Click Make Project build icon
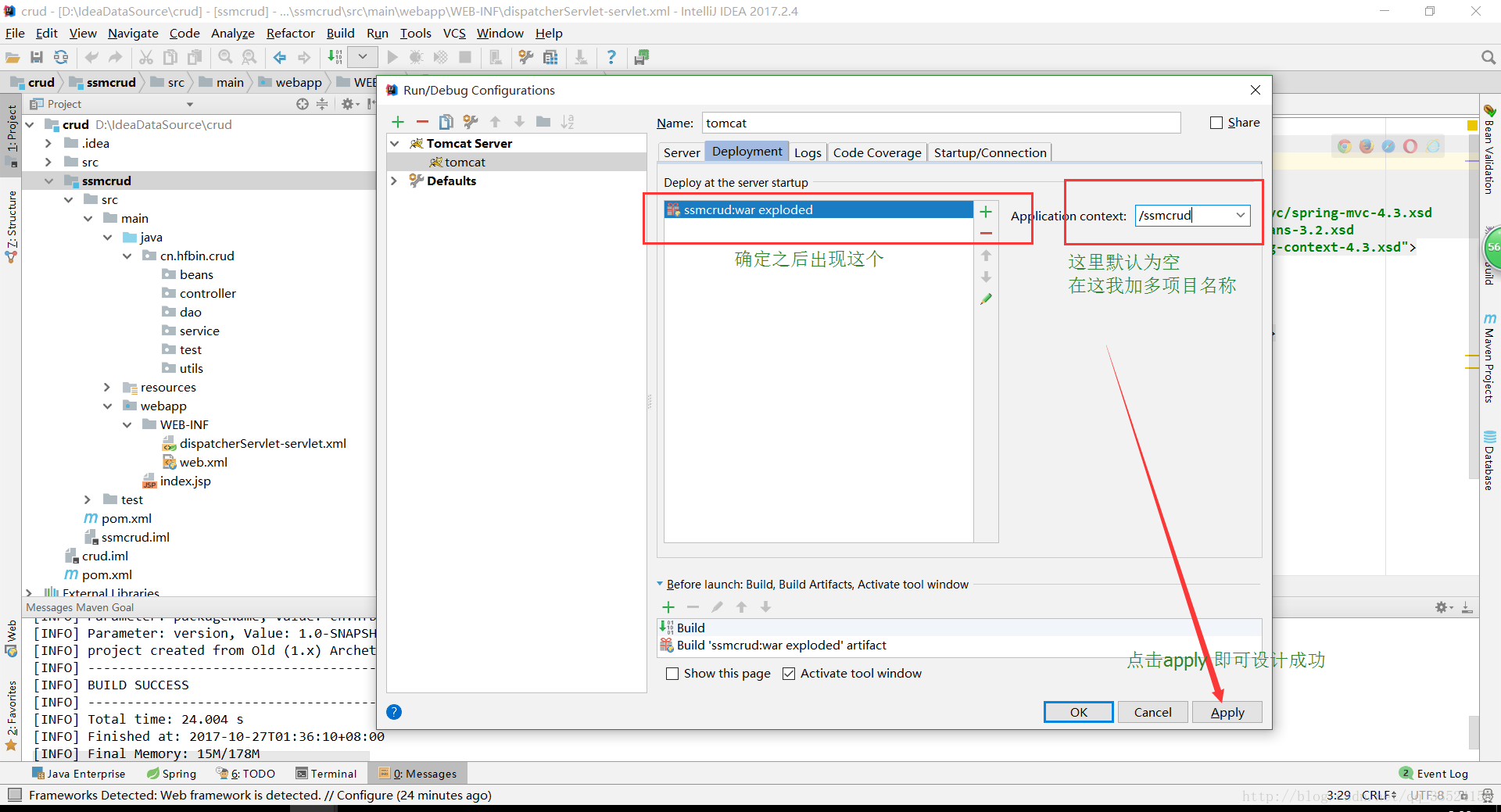Viewport: 1501px width, 812px height. 335,57
